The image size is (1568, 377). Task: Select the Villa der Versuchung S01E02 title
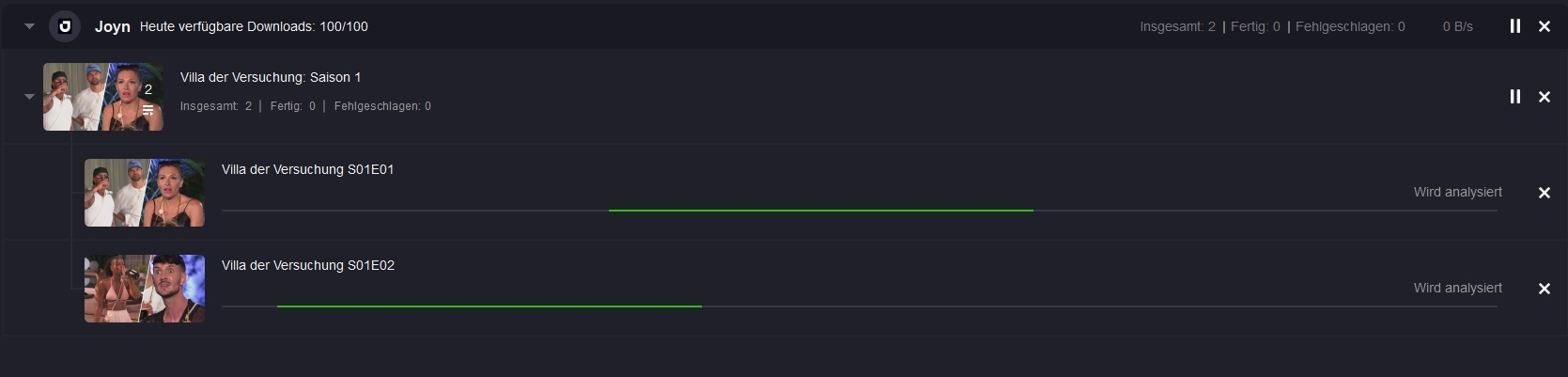[x=308, y=265]
